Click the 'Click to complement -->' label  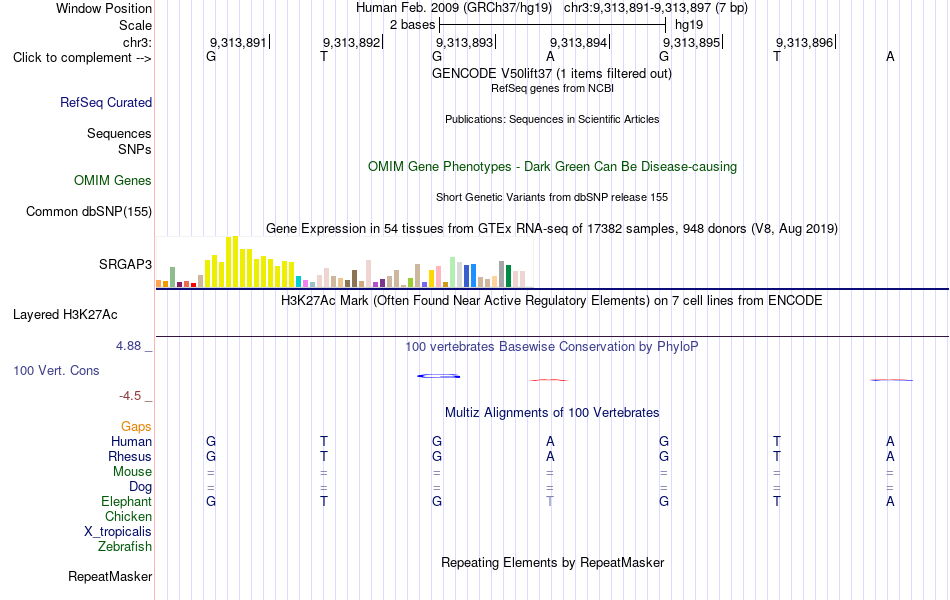82,58
